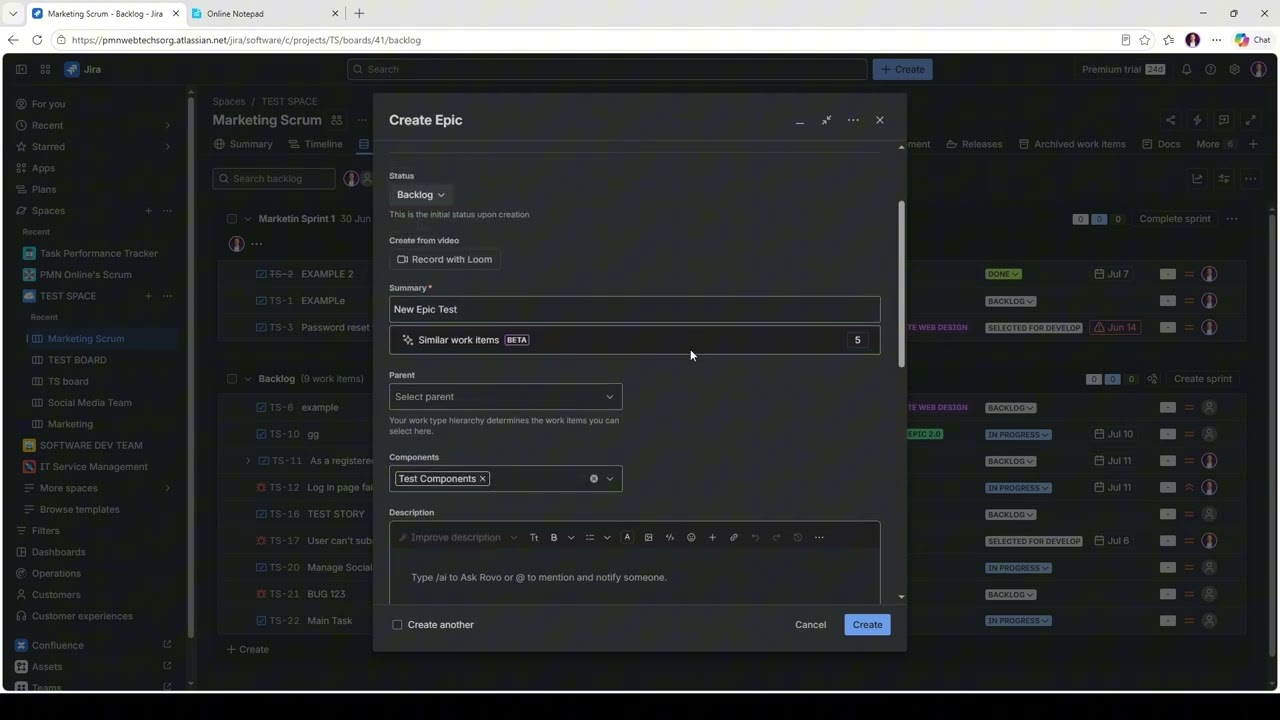
Task: Reload the browser page
Action: pyautogui.click(x=37, y=40)
